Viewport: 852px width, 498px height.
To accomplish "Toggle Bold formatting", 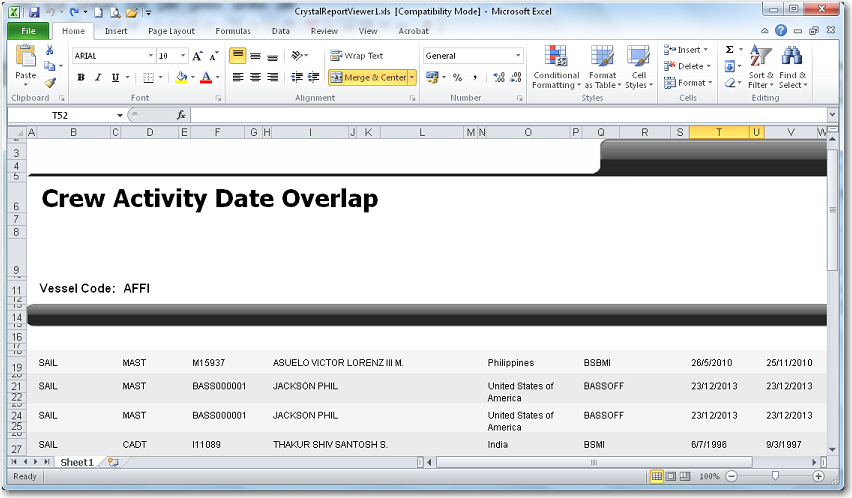I will [x=81, y=77].
